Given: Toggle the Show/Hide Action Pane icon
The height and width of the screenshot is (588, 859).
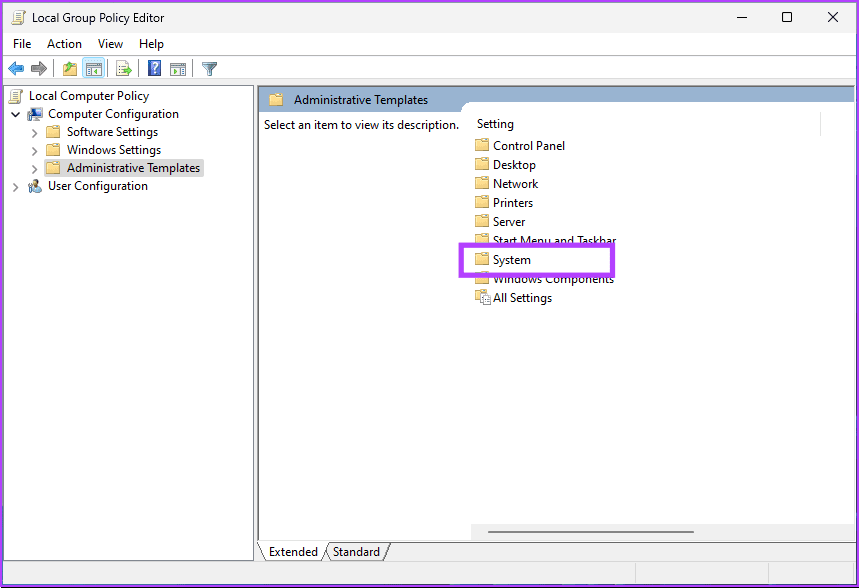Looking at the screenshot, I should pyautogui.click(x=178, y=68).
